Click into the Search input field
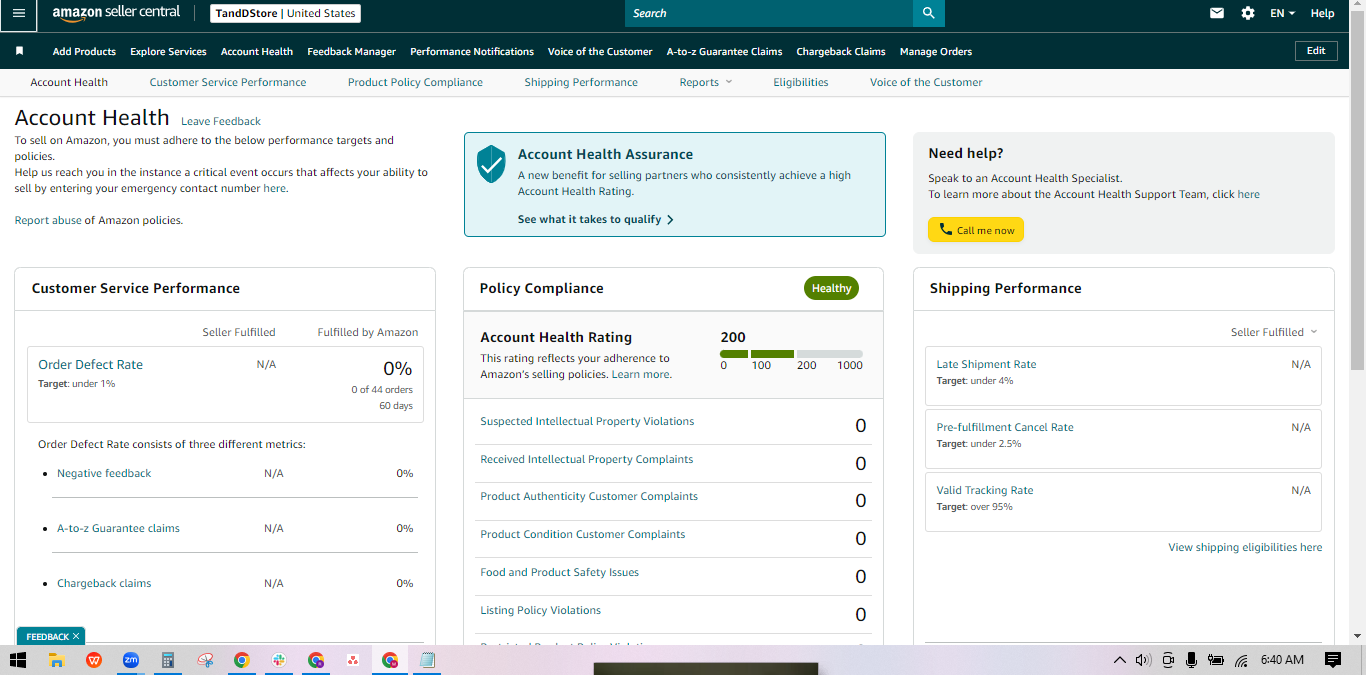Viewport: 1366px width, 675px height. (x=769, y=13)
